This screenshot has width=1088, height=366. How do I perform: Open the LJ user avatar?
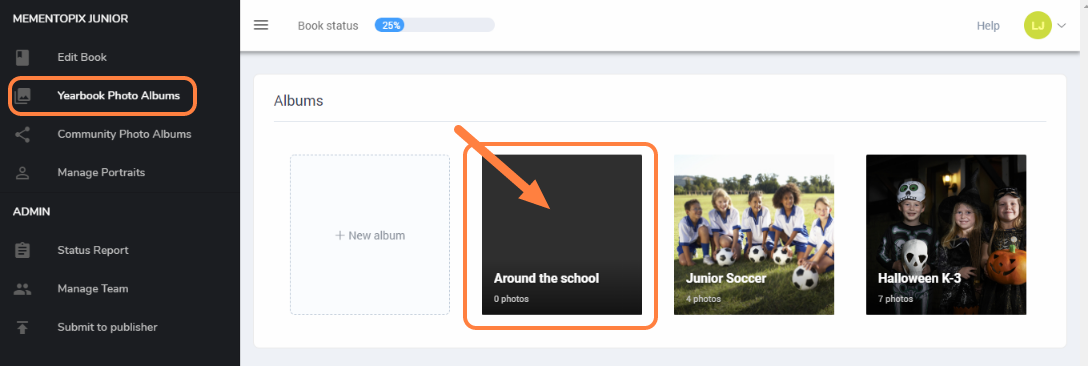click(1037, 26)
